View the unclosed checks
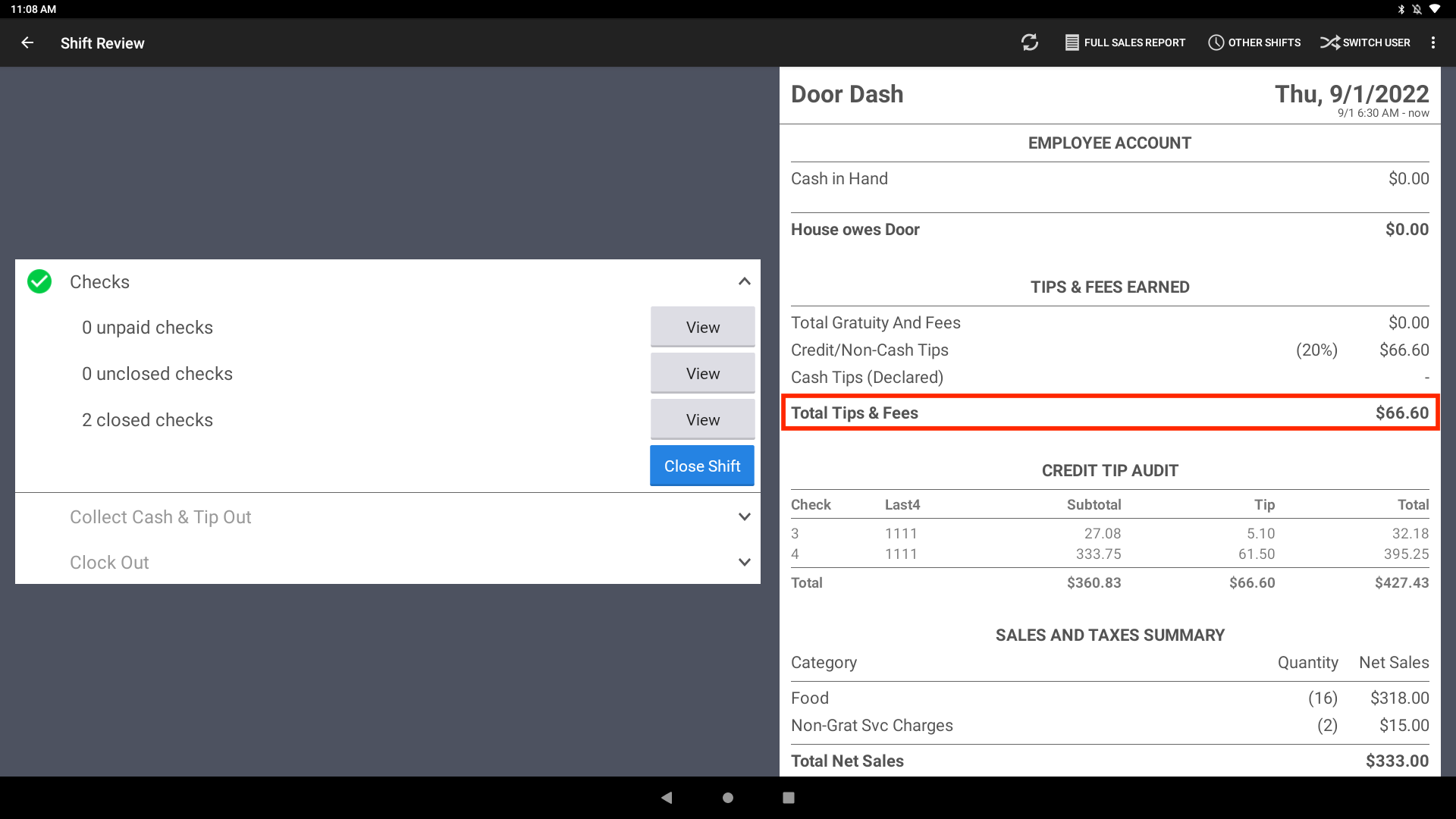This screenshot has width=1456, height=819. 702,374
